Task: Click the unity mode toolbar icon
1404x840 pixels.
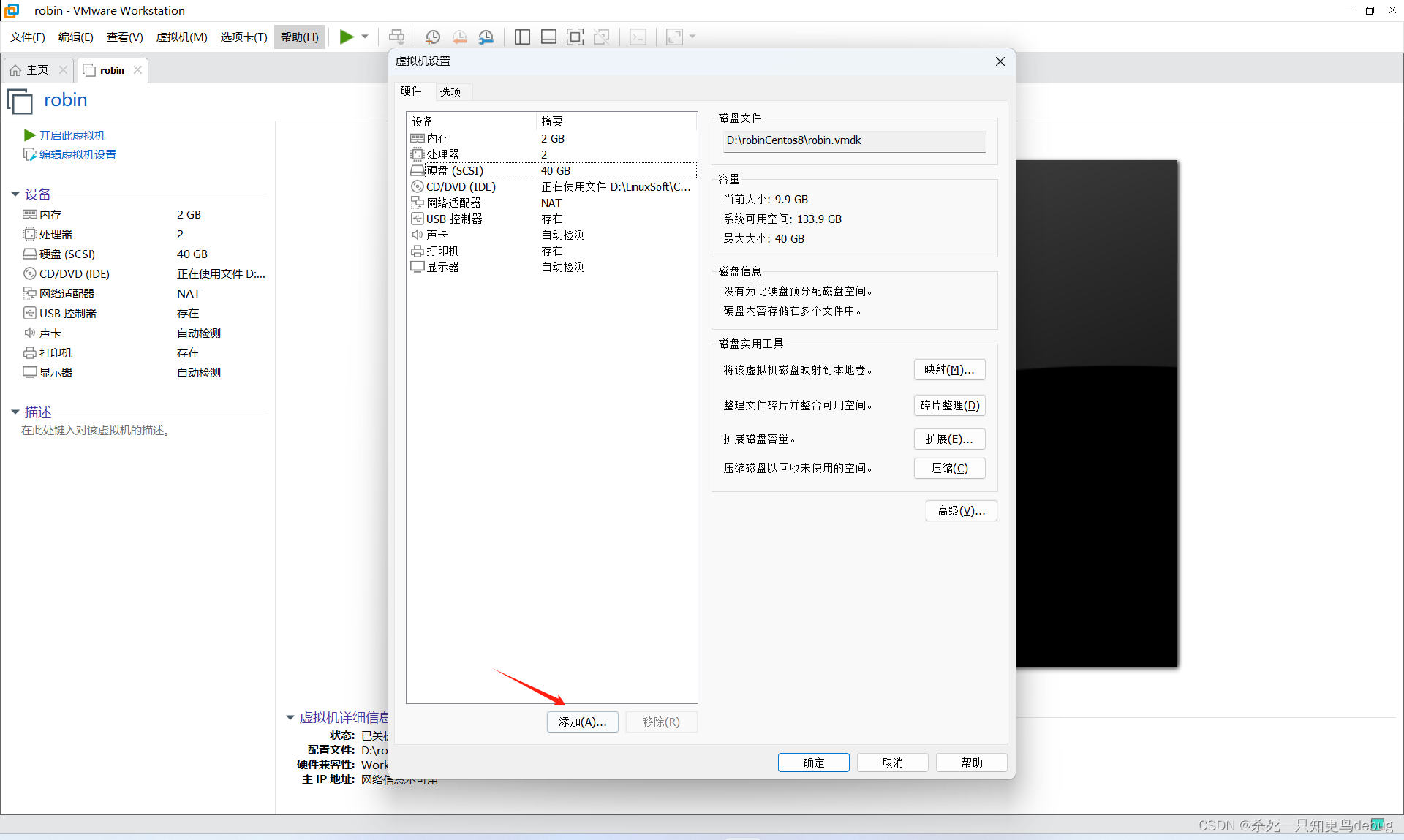Action: pos(602,37)
